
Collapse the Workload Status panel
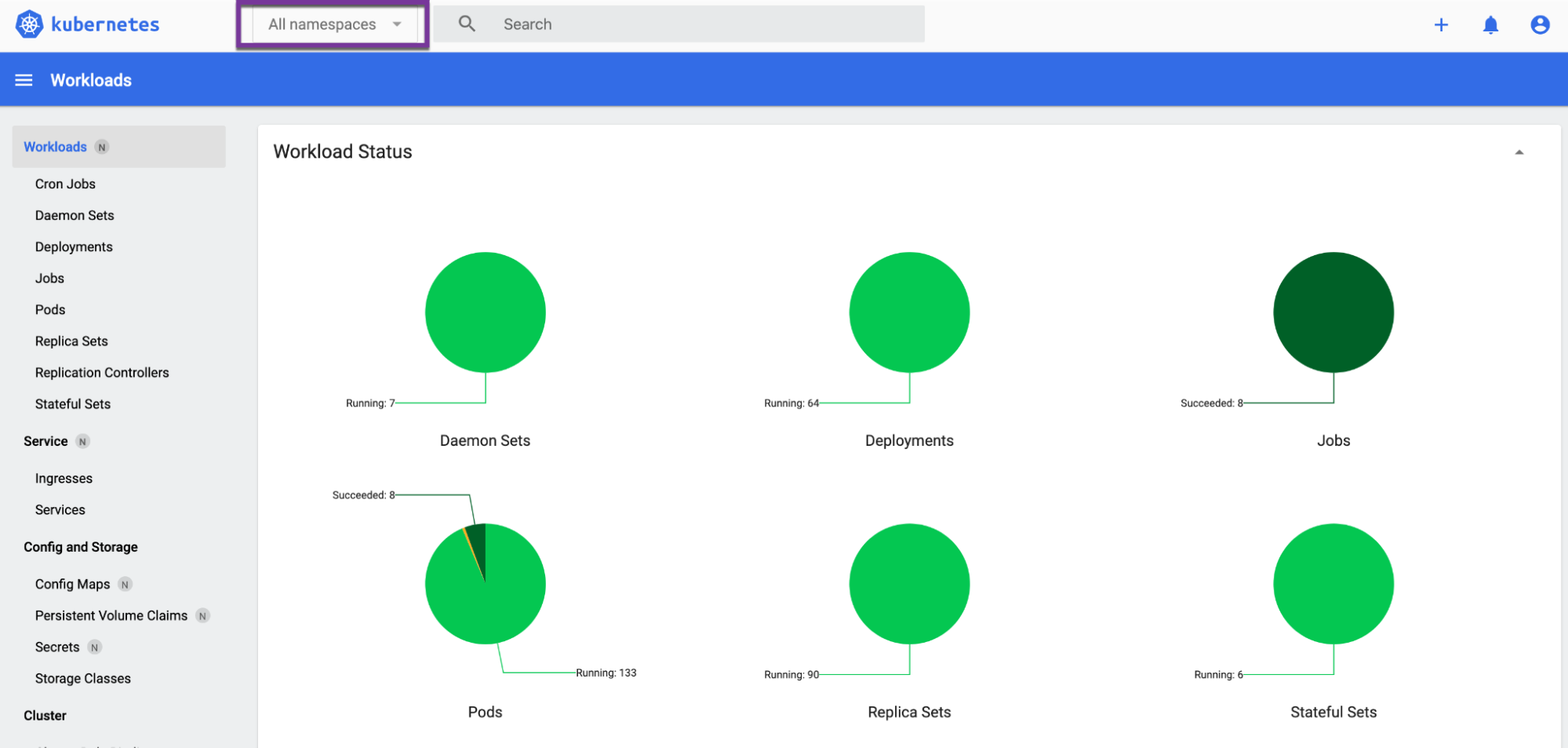click(1519, 152)
